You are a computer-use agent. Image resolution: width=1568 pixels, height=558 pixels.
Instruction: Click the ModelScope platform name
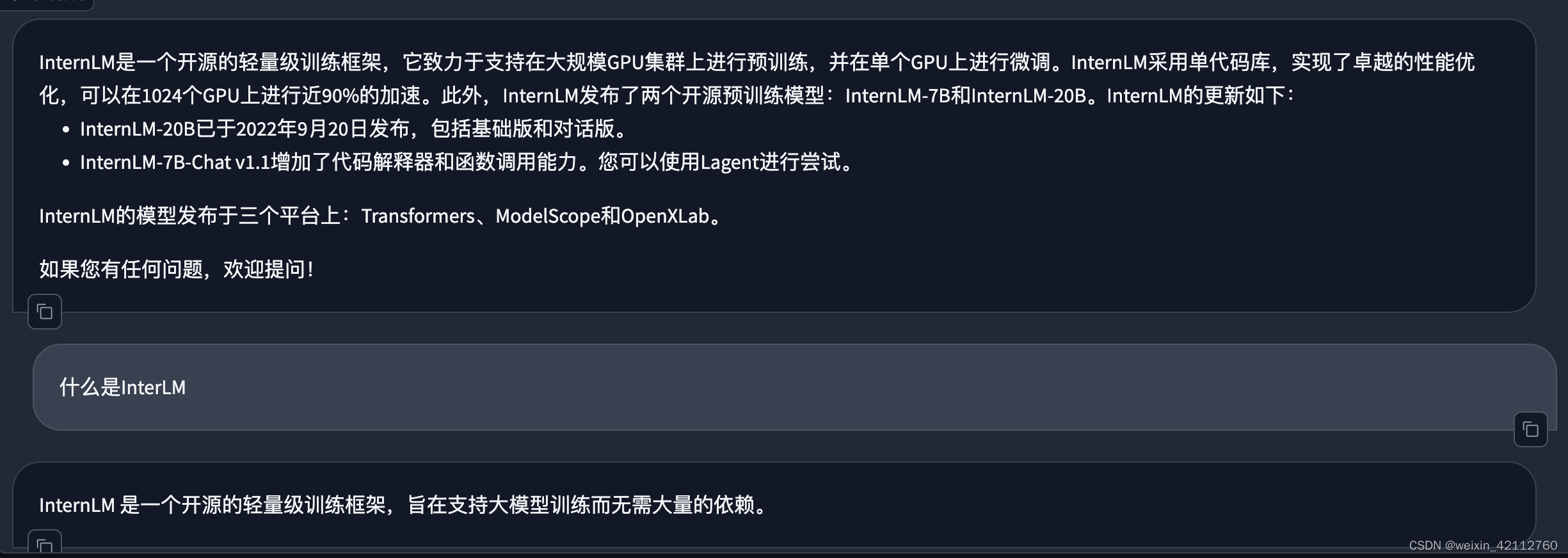(547, 217)
